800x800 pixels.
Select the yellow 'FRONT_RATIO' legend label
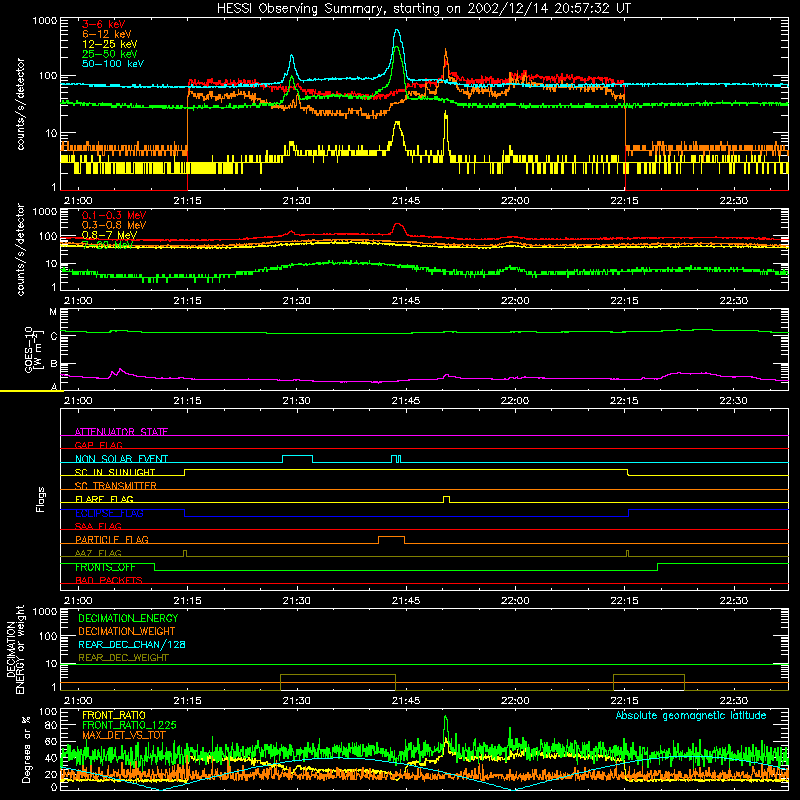point(114,715)
